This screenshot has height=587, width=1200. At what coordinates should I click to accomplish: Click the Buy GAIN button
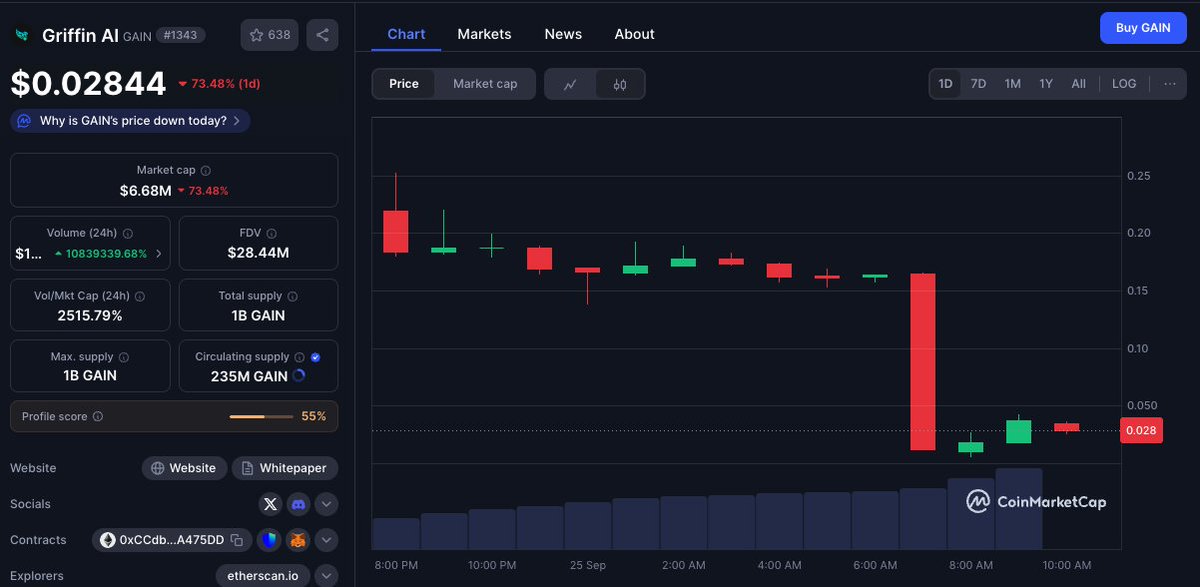click(x=1143, y=28)
